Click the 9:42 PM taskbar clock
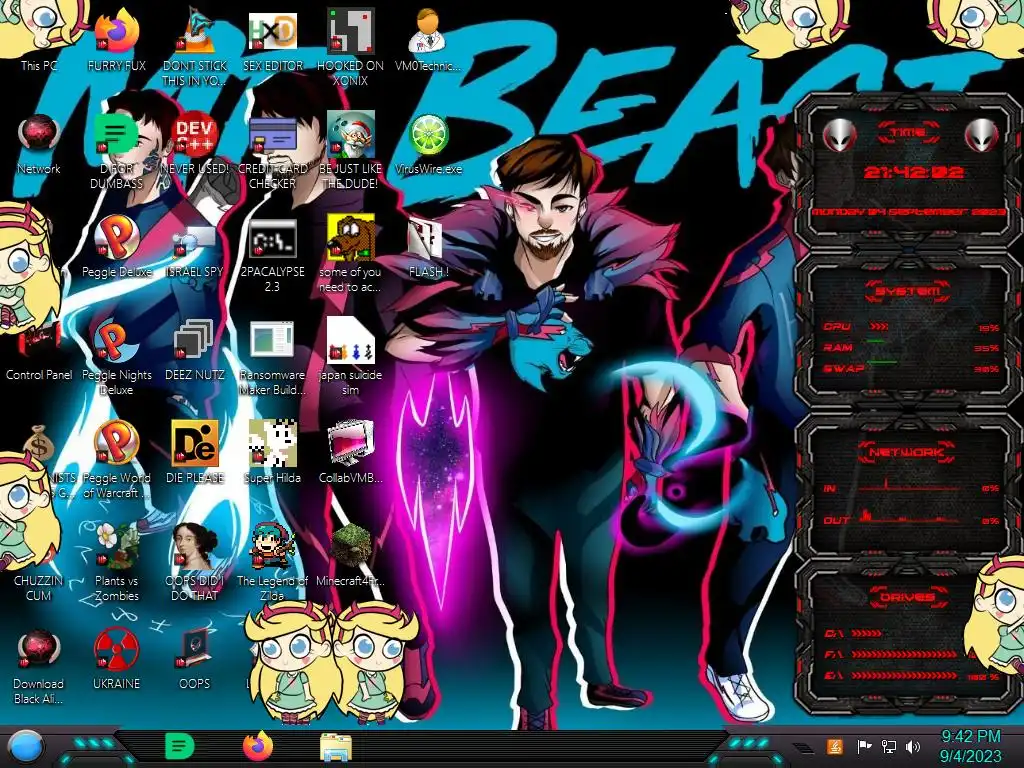This screenshot has height=768, width=1024. pyautogui.click(x=970, y=746)
